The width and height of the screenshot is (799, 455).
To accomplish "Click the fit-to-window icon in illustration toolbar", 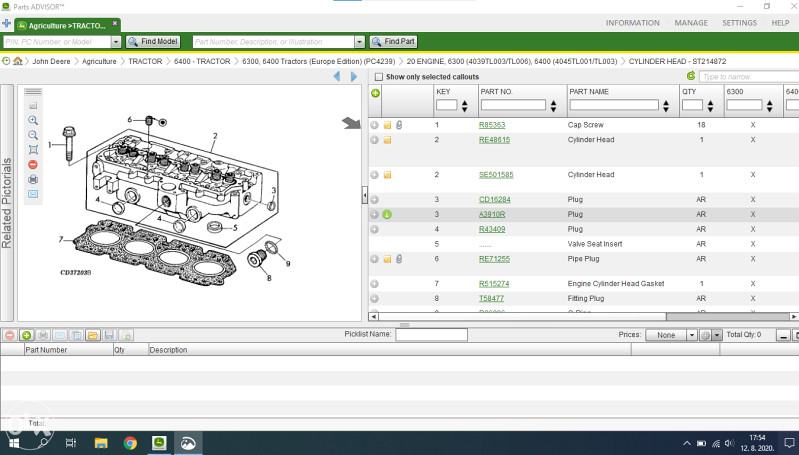I will click(x=33, y=150).
